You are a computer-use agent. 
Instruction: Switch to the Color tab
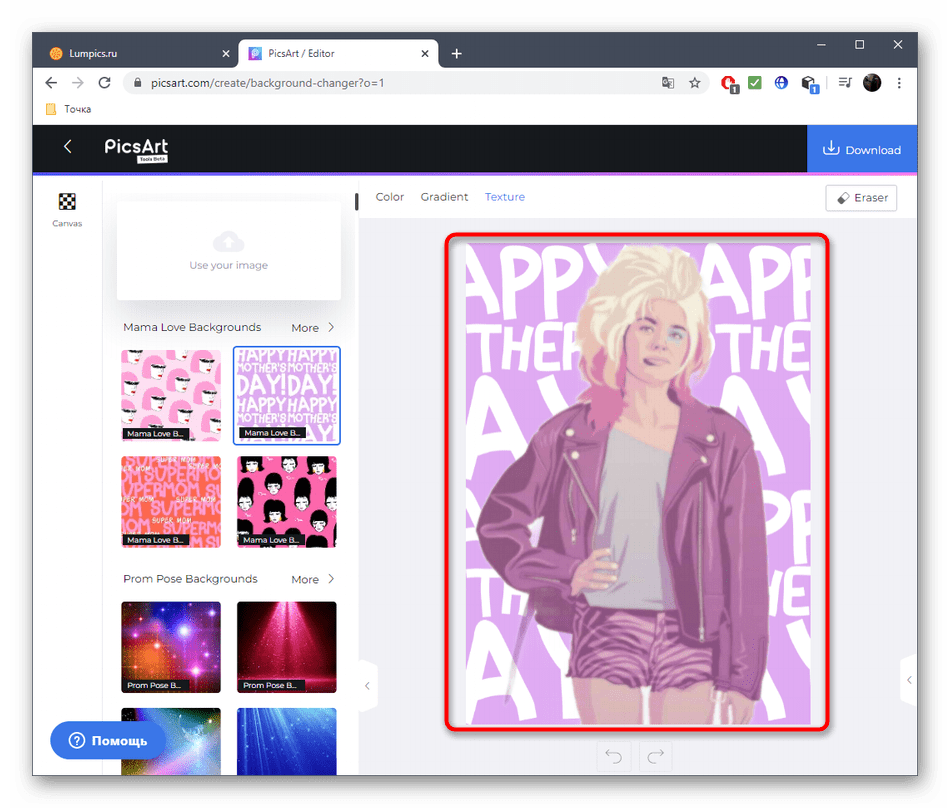pos(390,197)
